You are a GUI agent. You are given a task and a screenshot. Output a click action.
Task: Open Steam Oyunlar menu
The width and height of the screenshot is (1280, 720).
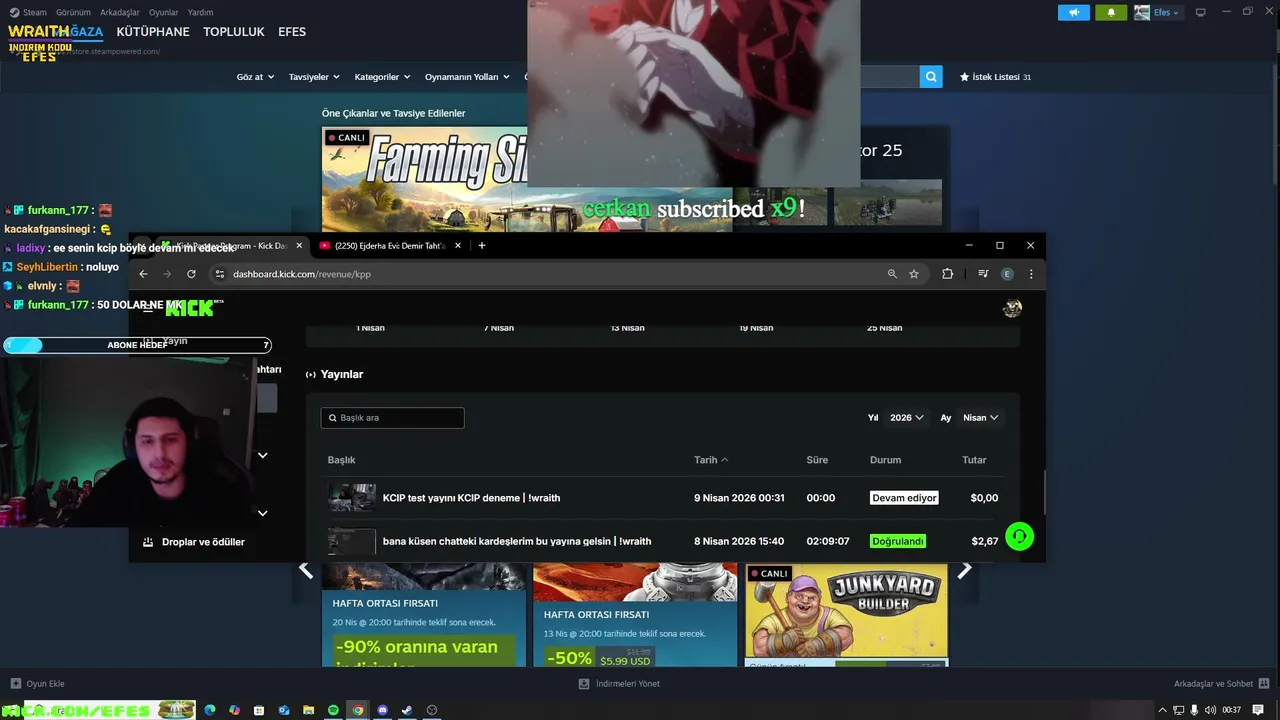pos(164,13)
